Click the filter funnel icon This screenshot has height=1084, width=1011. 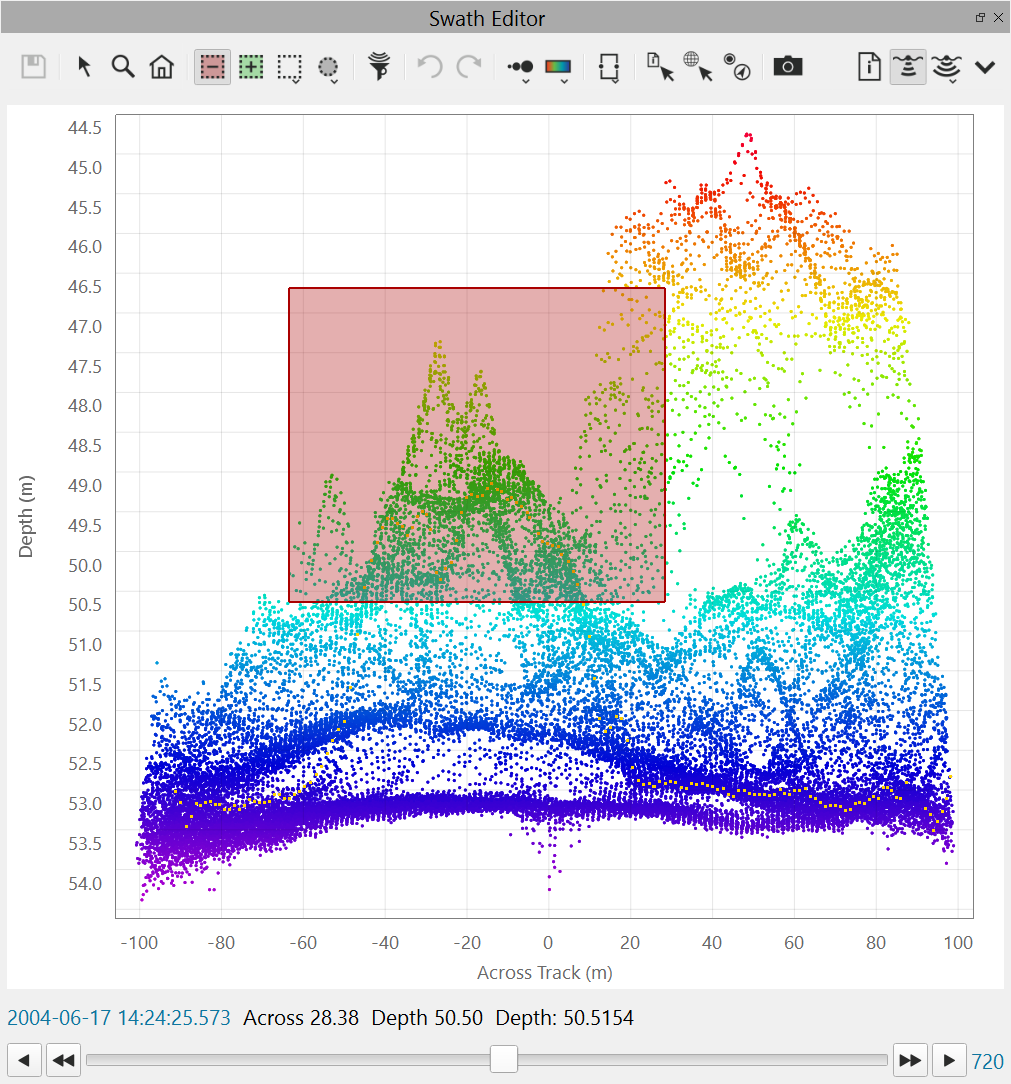[x=379, y=67]
